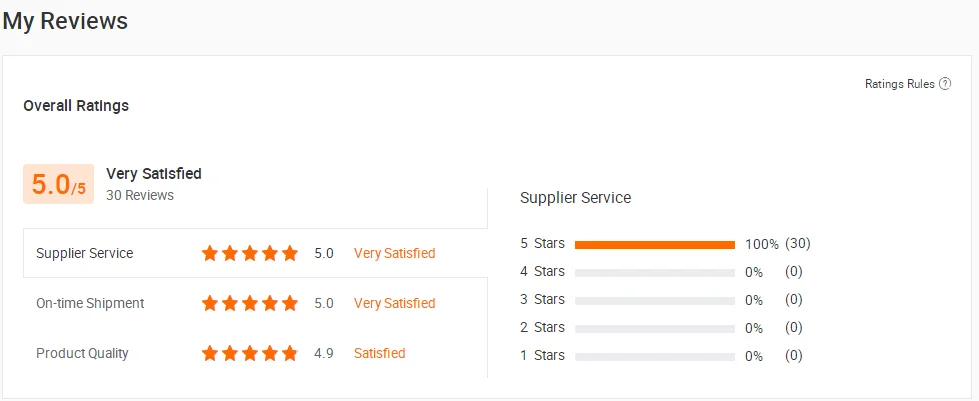Screen dimensions: 979x401
Task: Click the 100% (30) count for 5 Stars
Action: [x=778, y=244]
